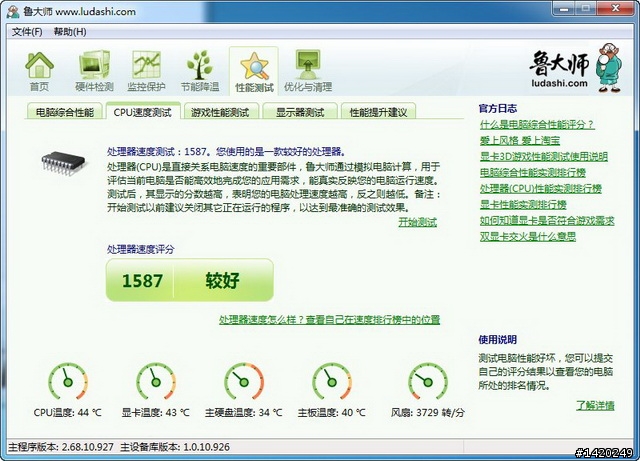The width and height of the screenshot is (640, 461).
Task: Open the 文件(F) menu
Action: coord(27,32)
